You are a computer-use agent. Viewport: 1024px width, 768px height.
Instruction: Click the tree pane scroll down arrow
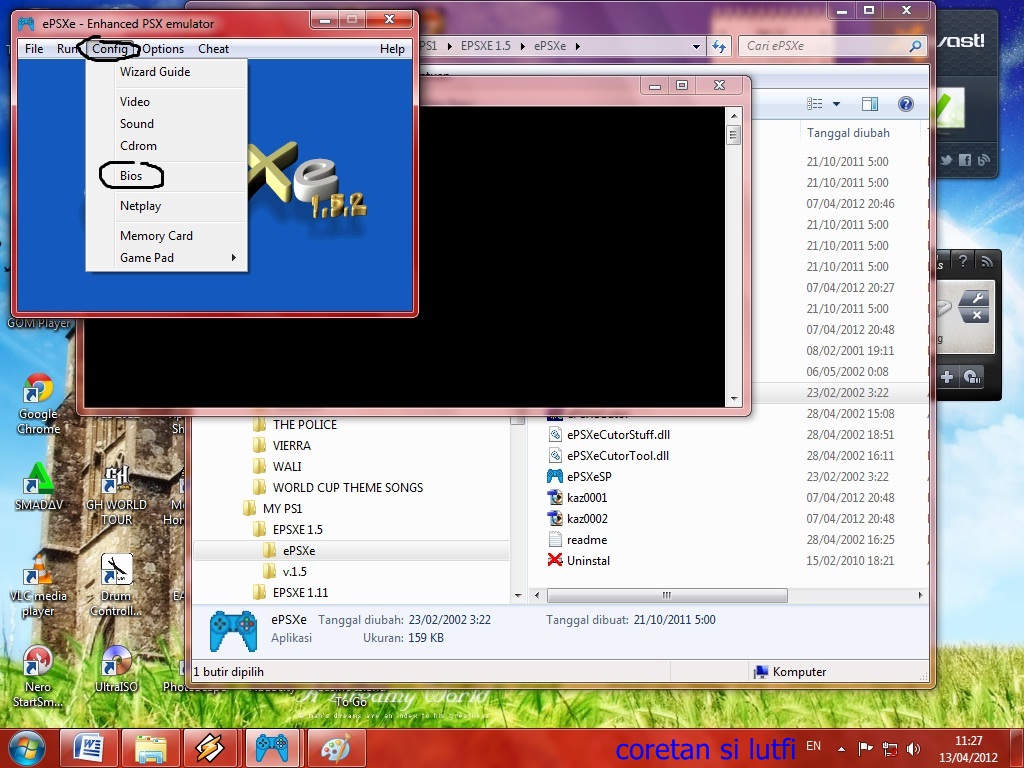click(518, 596)
